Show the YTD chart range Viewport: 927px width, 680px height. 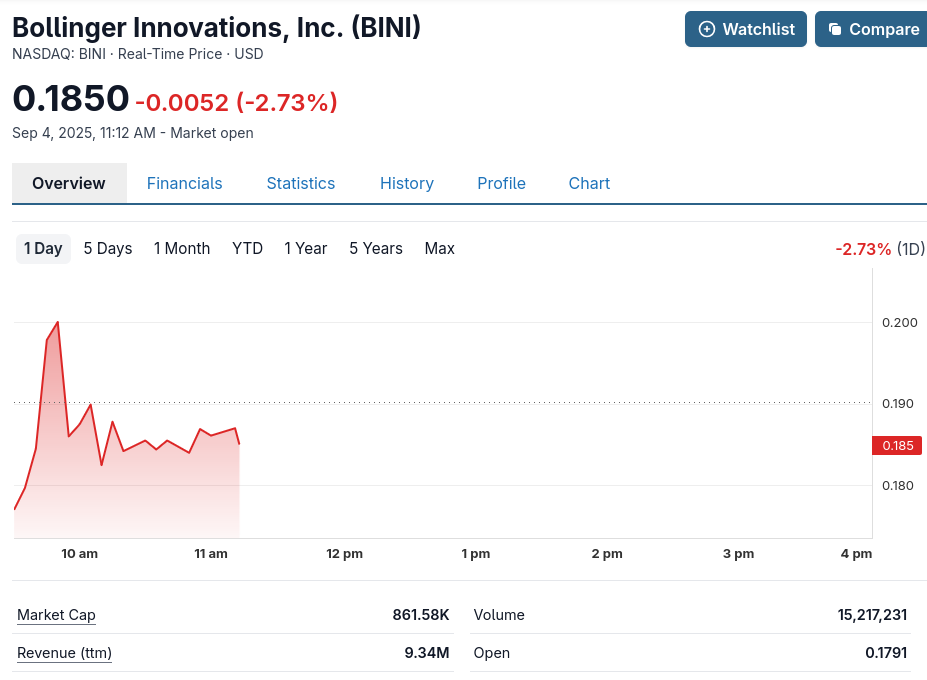247,248
